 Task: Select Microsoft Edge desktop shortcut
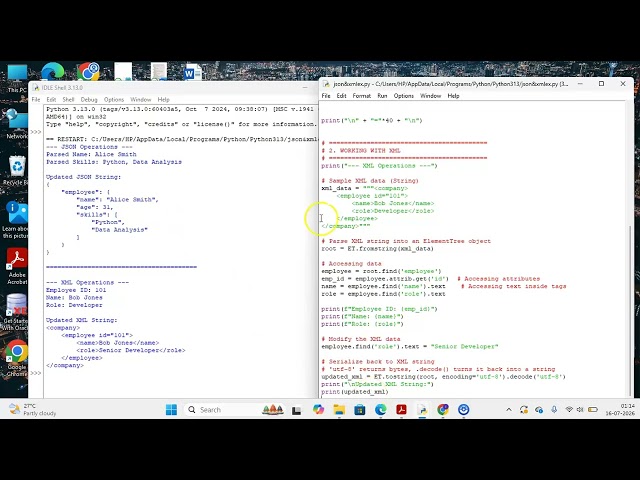point(53,71)
